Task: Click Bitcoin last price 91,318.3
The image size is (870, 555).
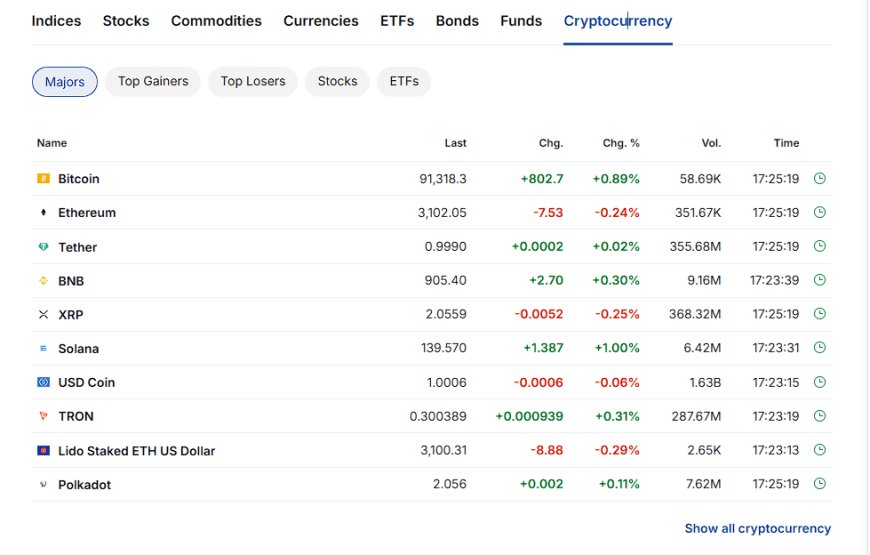Action: point(443,179)
